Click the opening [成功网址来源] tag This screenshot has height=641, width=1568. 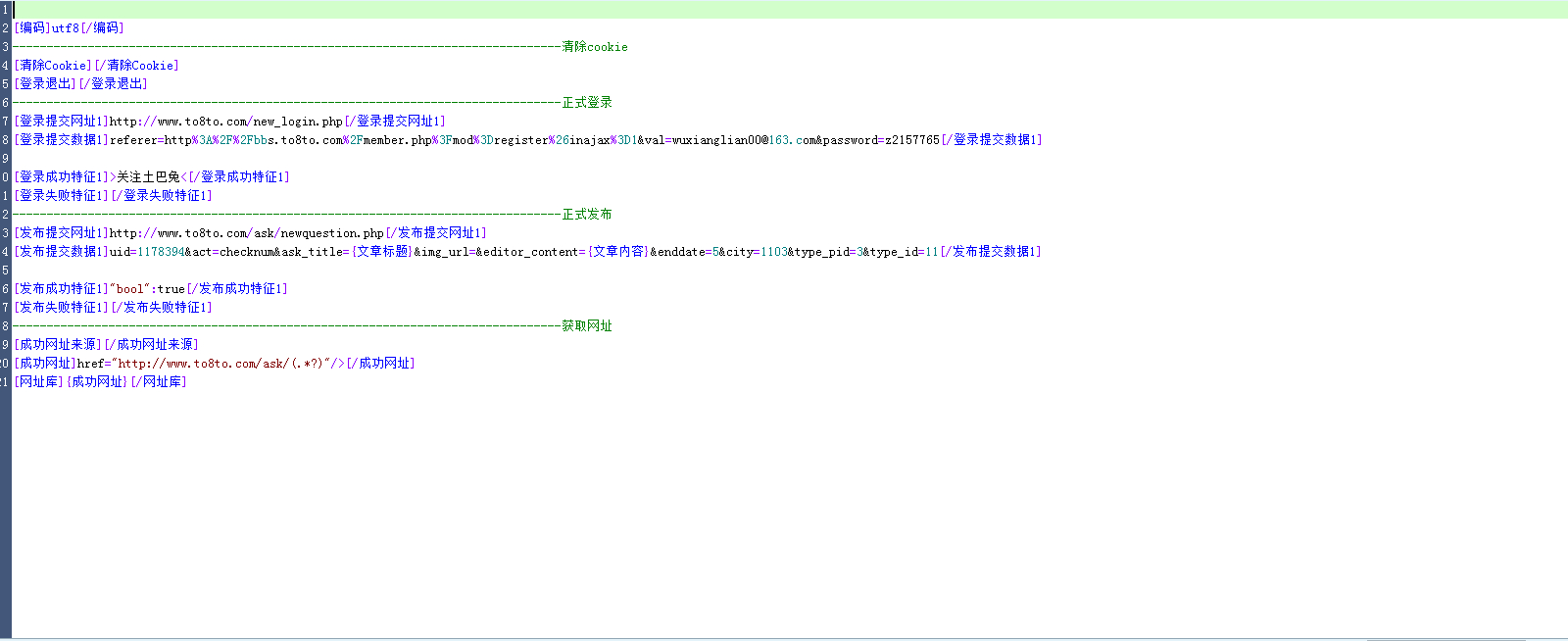click(58, 345)
